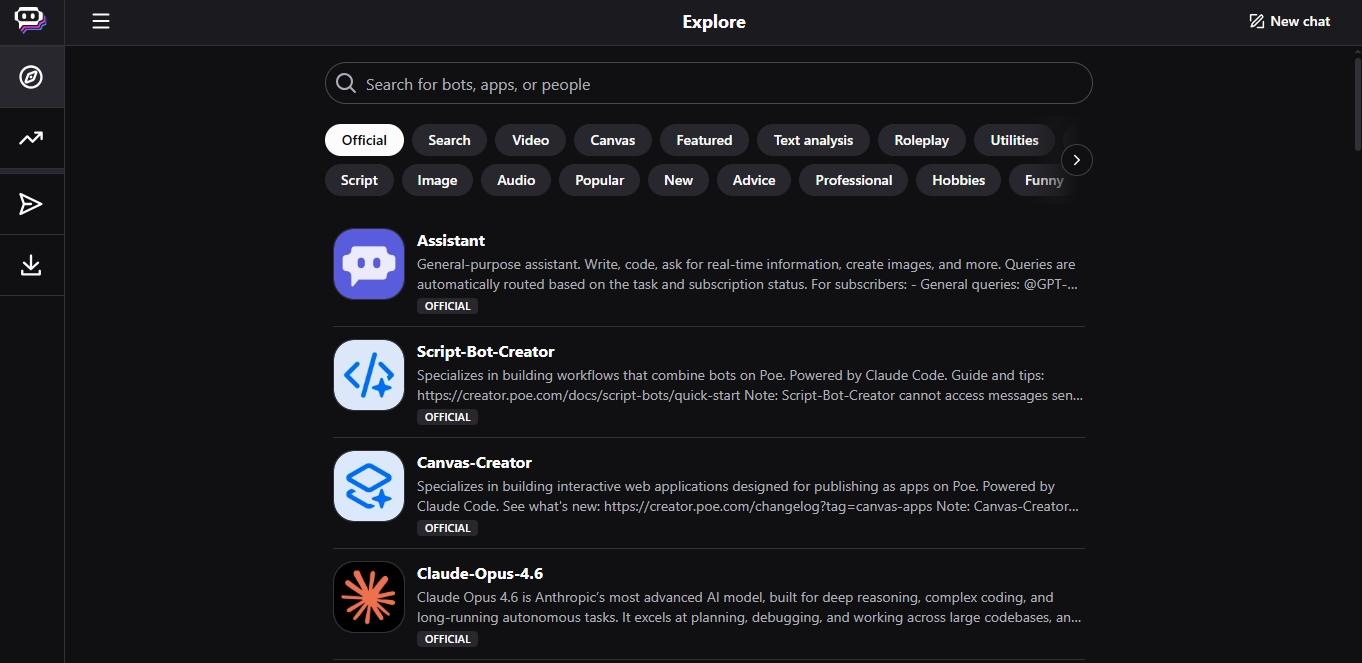Click the Script-Bot-Creator description text
The image size is (1362, 663).
750,385
